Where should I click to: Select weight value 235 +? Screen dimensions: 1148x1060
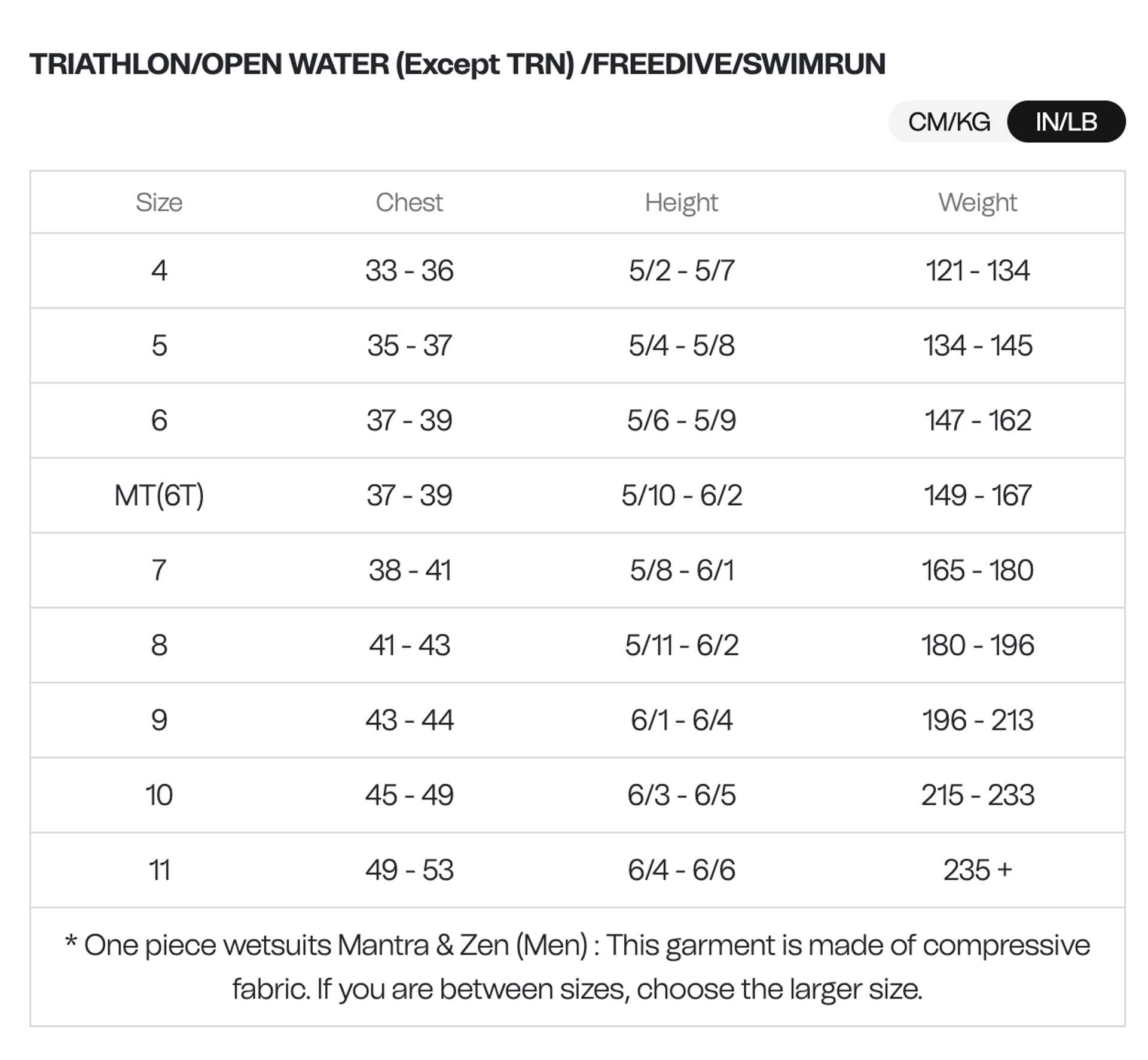point(977,870)
